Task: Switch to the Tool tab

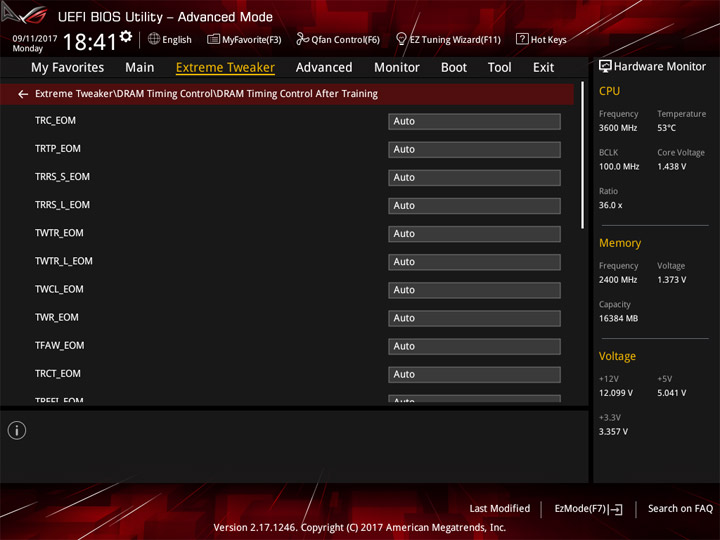Action: coord(500,68)
